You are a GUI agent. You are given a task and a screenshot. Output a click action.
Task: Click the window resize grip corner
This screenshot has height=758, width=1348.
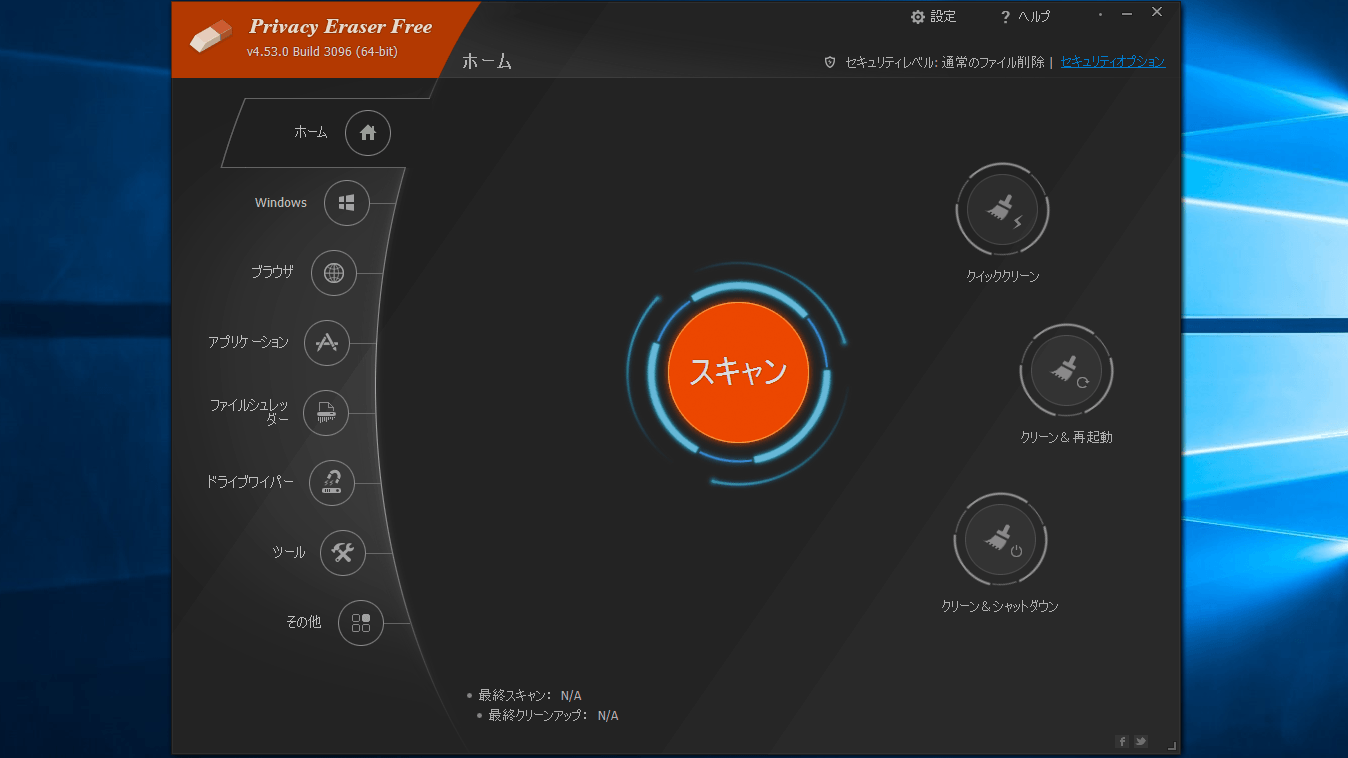click(1172, 745)
